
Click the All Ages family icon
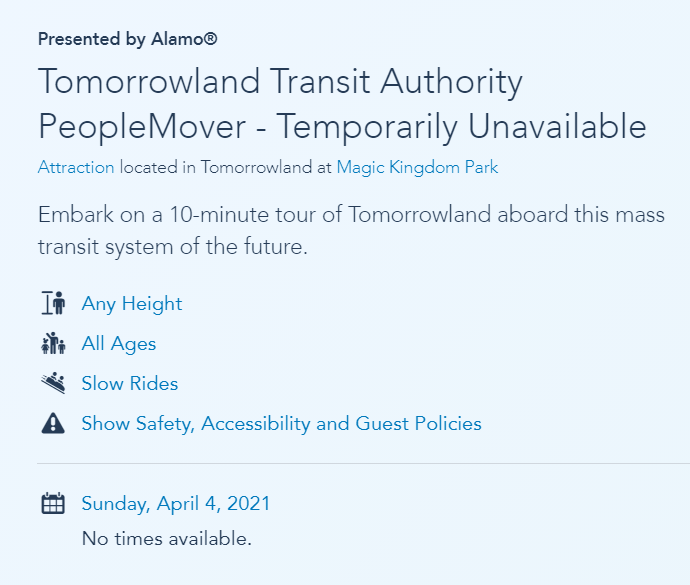tap(53, 344)
